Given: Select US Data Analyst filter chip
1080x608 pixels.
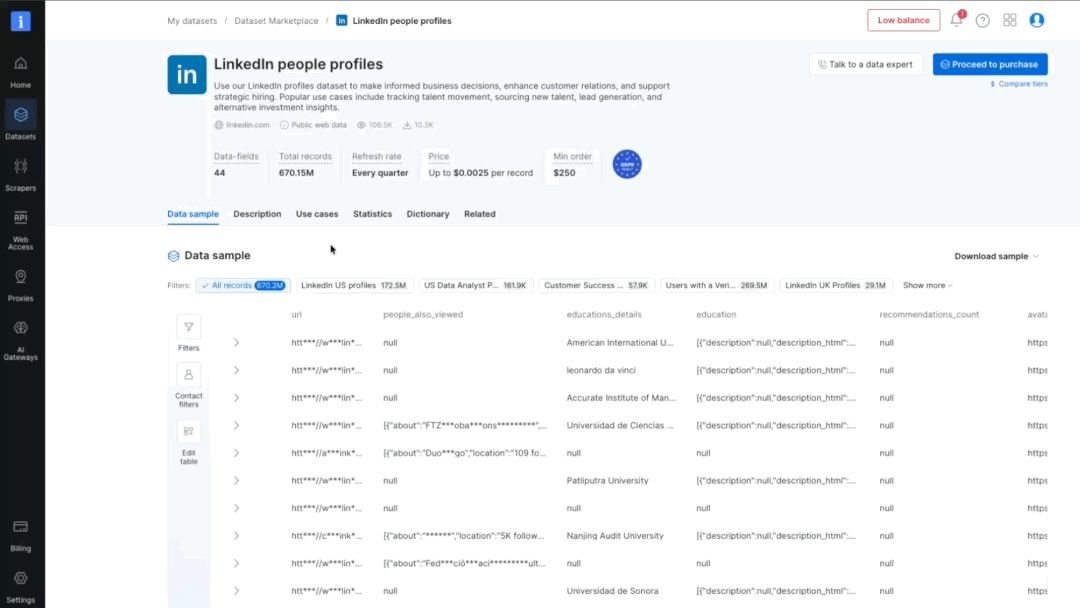Looking at the screenshot, I should pos(475,285).
